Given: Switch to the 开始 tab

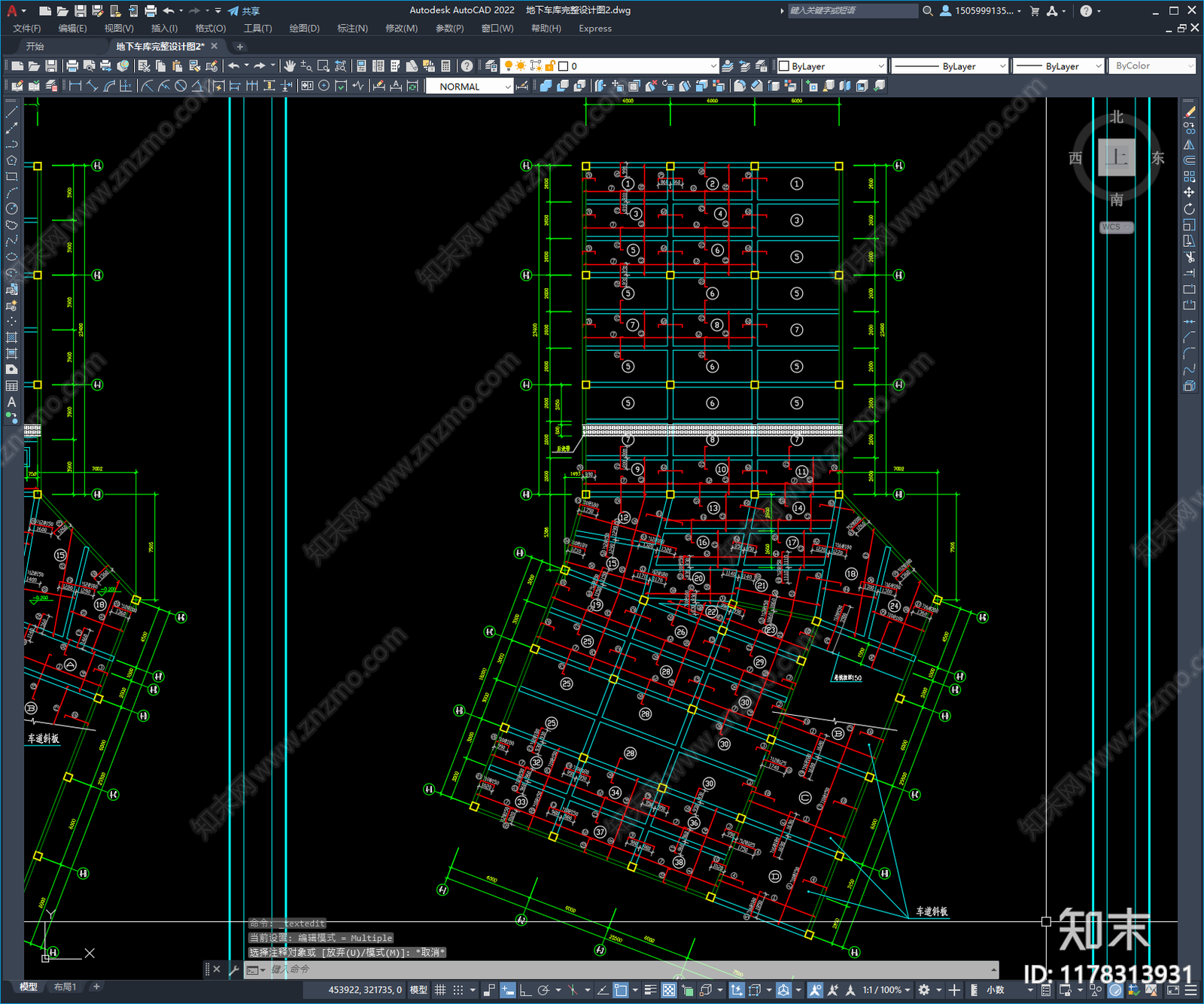Looking at the screenshot, I should pyautogui.click(x=35, y=47).
